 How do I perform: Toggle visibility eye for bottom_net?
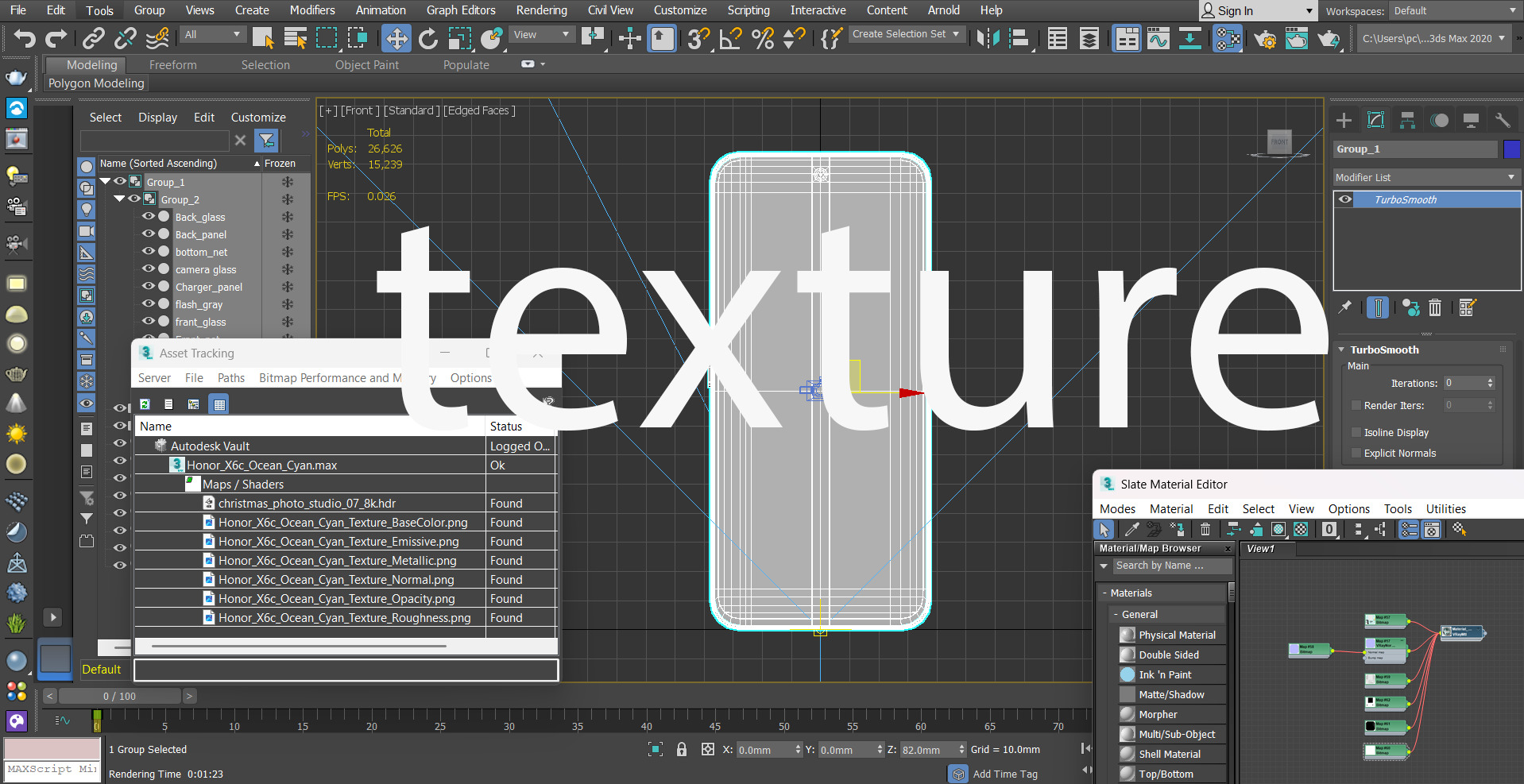(149, 251)
